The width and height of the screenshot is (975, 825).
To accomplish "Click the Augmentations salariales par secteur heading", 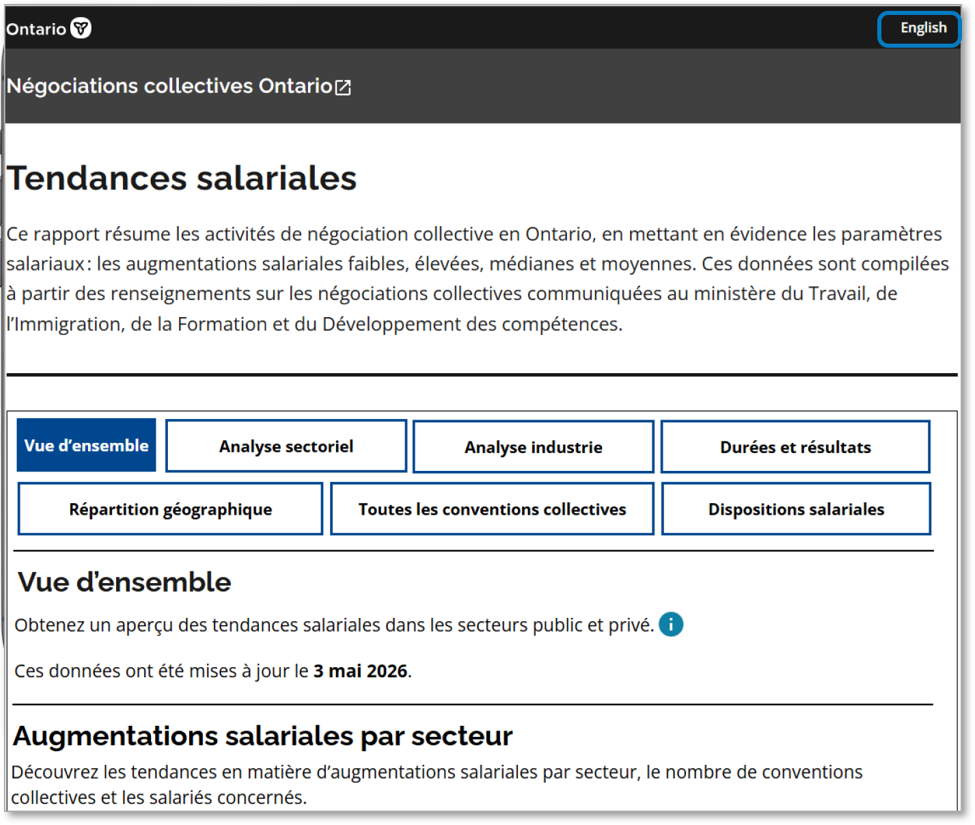I will (x=262, y=736).
